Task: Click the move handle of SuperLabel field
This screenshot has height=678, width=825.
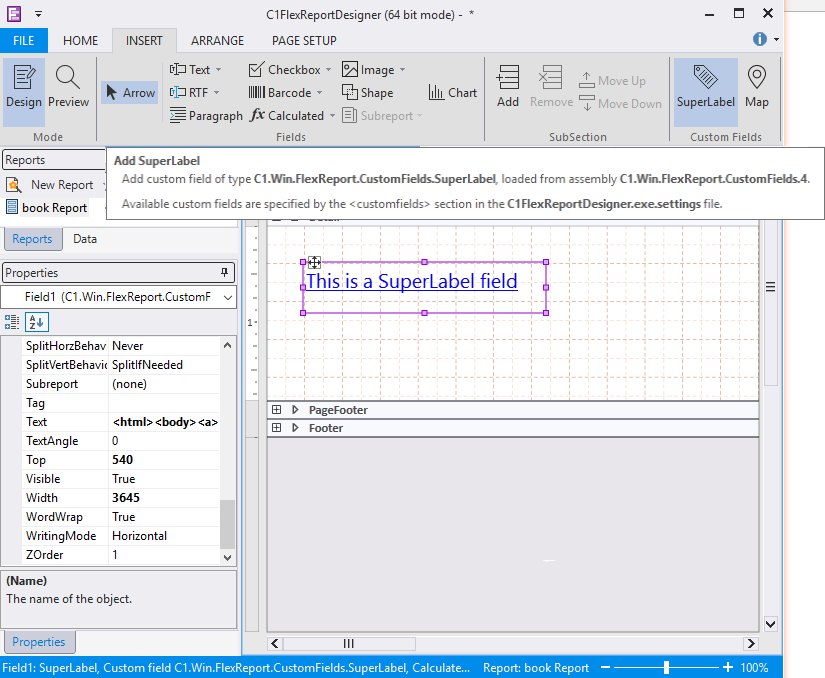Action: coord(314,262)
